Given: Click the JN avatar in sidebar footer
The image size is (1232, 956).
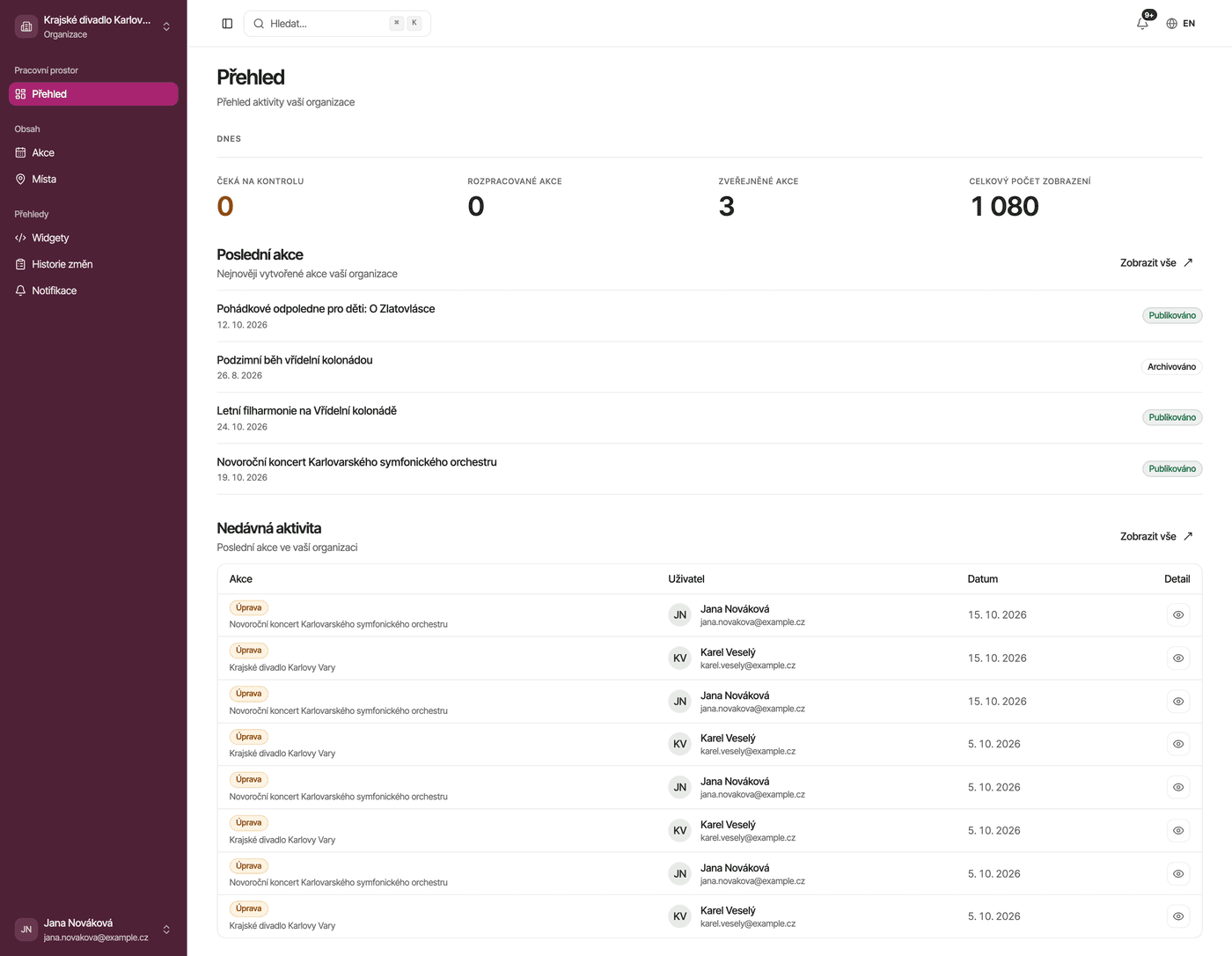Looking at the screenshot, I should pyautogui.click(x=26, y=930).
